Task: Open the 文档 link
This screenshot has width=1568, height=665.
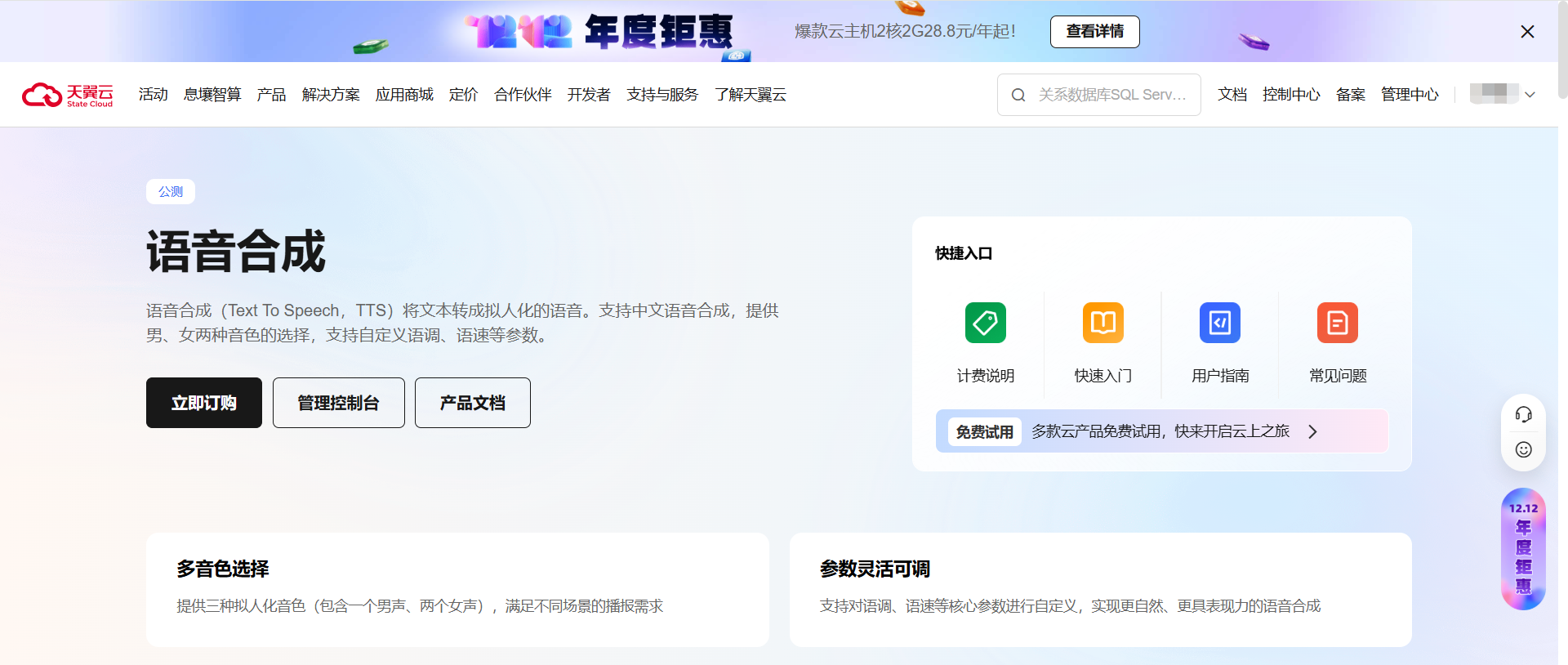Action: (x=1232, y=95)
